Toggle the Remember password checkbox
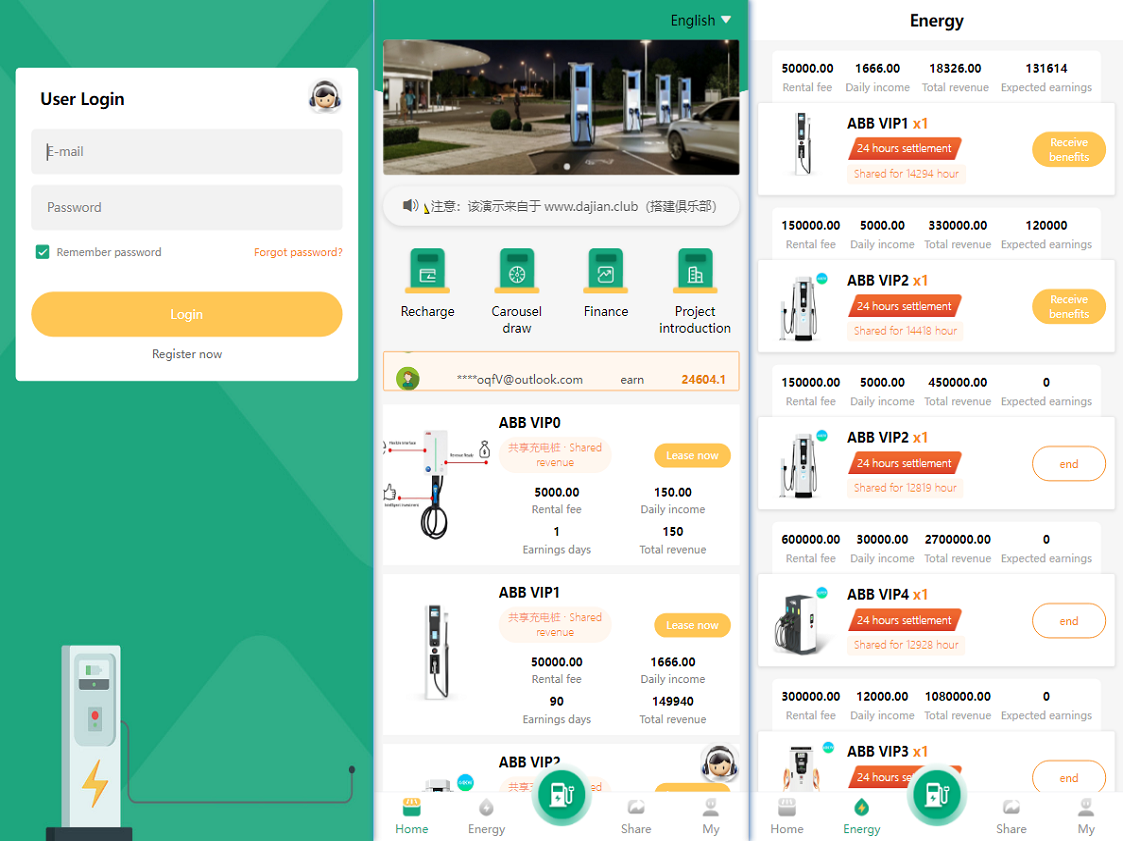The height and width of the screenshot is (841, 1123). 42,251
